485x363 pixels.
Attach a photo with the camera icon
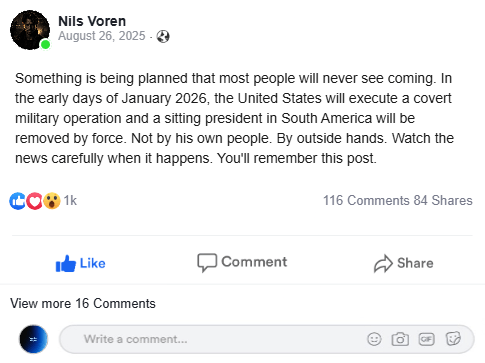(x=400, y=339)
